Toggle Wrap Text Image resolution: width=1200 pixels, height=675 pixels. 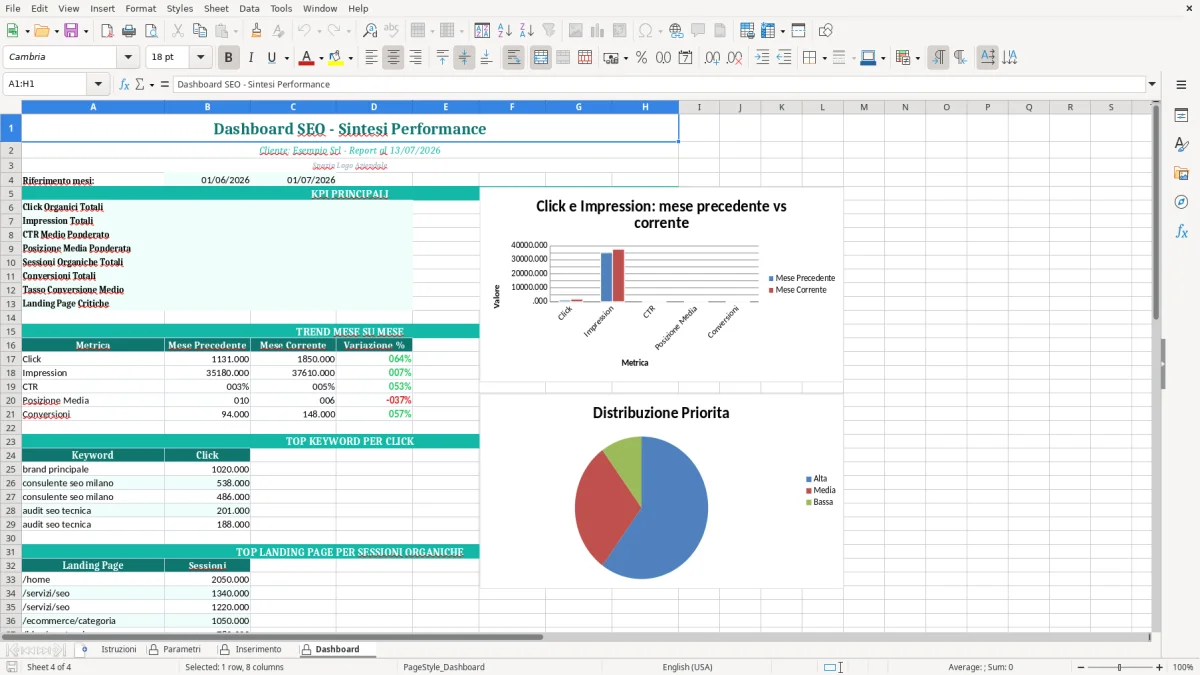(514, 58)
